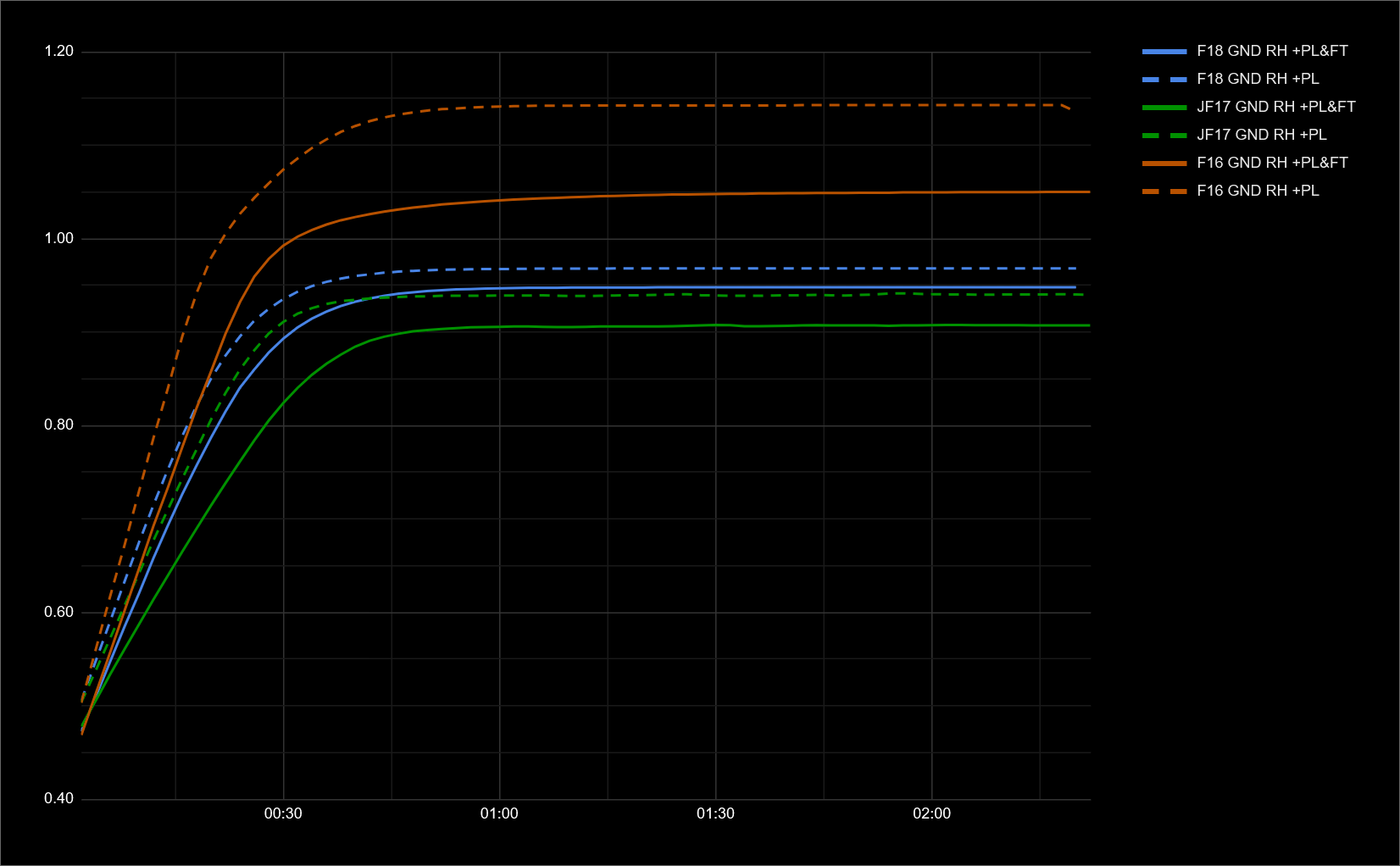This screenshot has width=1400, height=866.
Task: Click the F18 GND RH +PL&FT legend label
Action: pos(1271,51)
